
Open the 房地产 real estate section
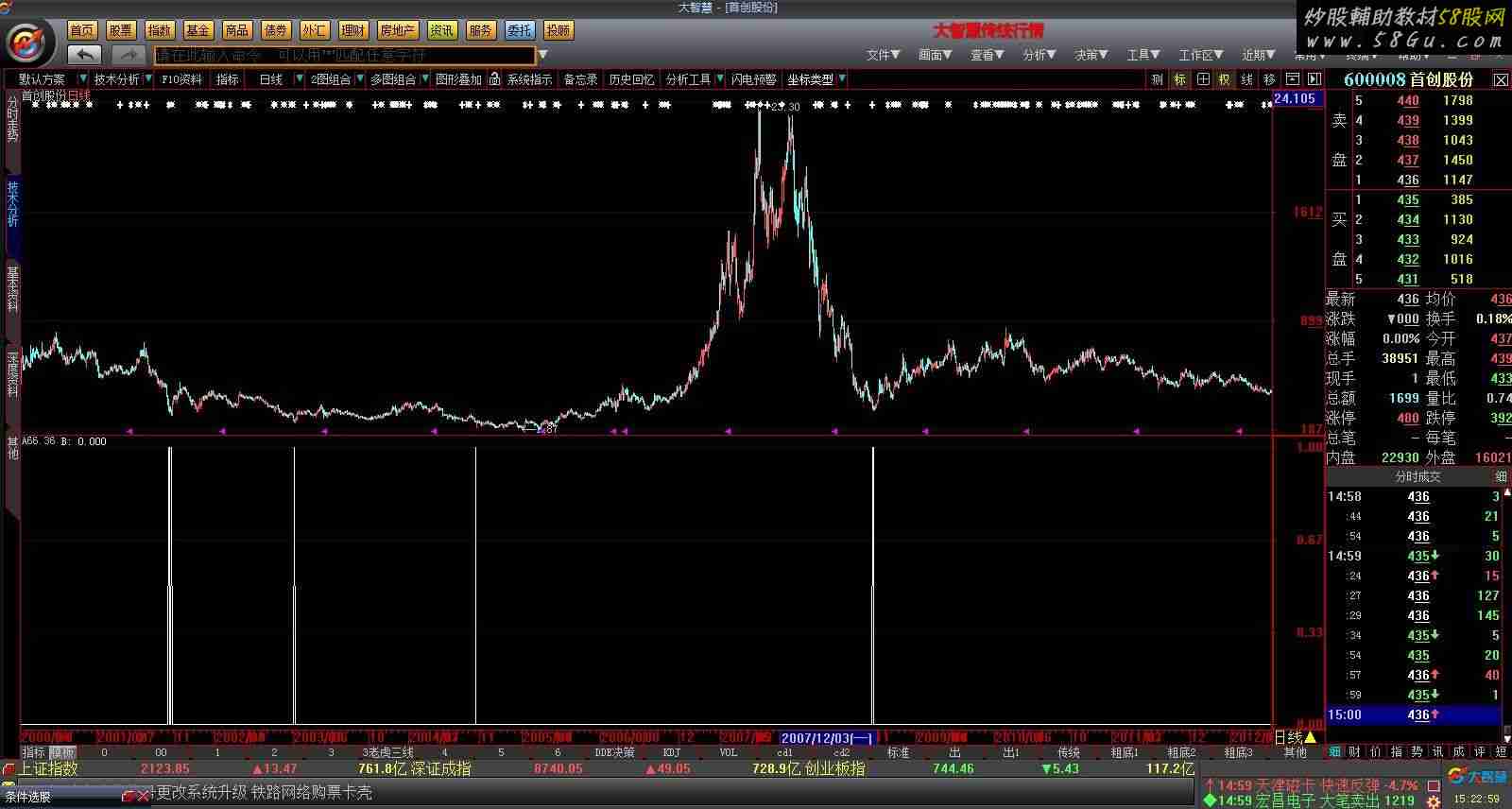click(x=397, y=30)
